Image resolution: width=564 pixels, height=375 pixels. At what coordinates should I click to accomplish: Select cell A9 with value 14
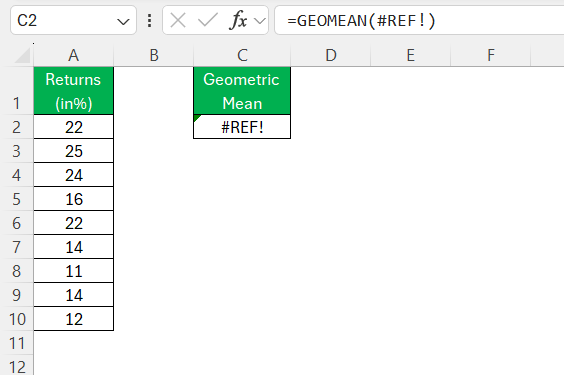coord(73,295)
